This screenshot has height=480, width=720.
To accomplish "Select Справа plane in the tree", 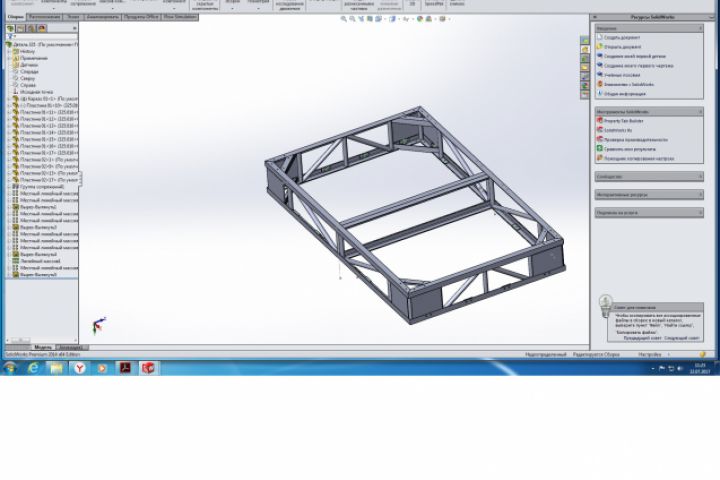I will pos(28,85).
